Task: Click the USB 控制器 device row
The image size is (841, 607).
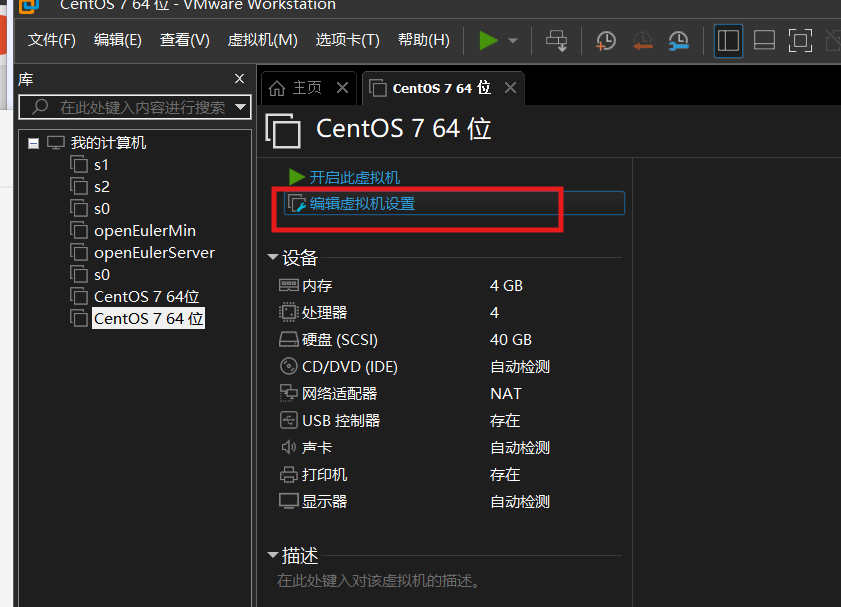Action: (x=449, y=420)
